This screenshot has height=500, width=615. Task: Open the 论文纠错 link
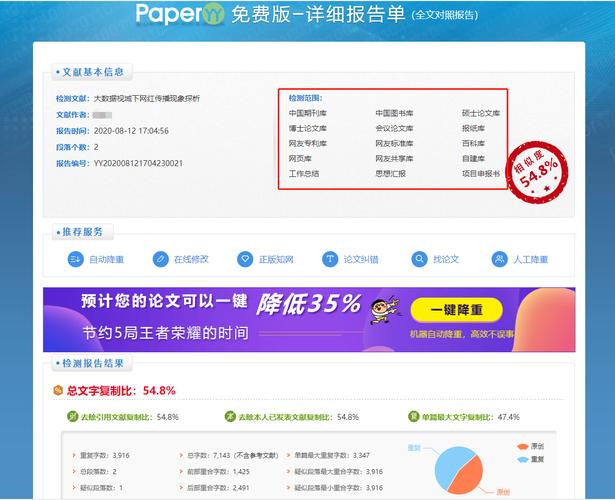[361, 260]
